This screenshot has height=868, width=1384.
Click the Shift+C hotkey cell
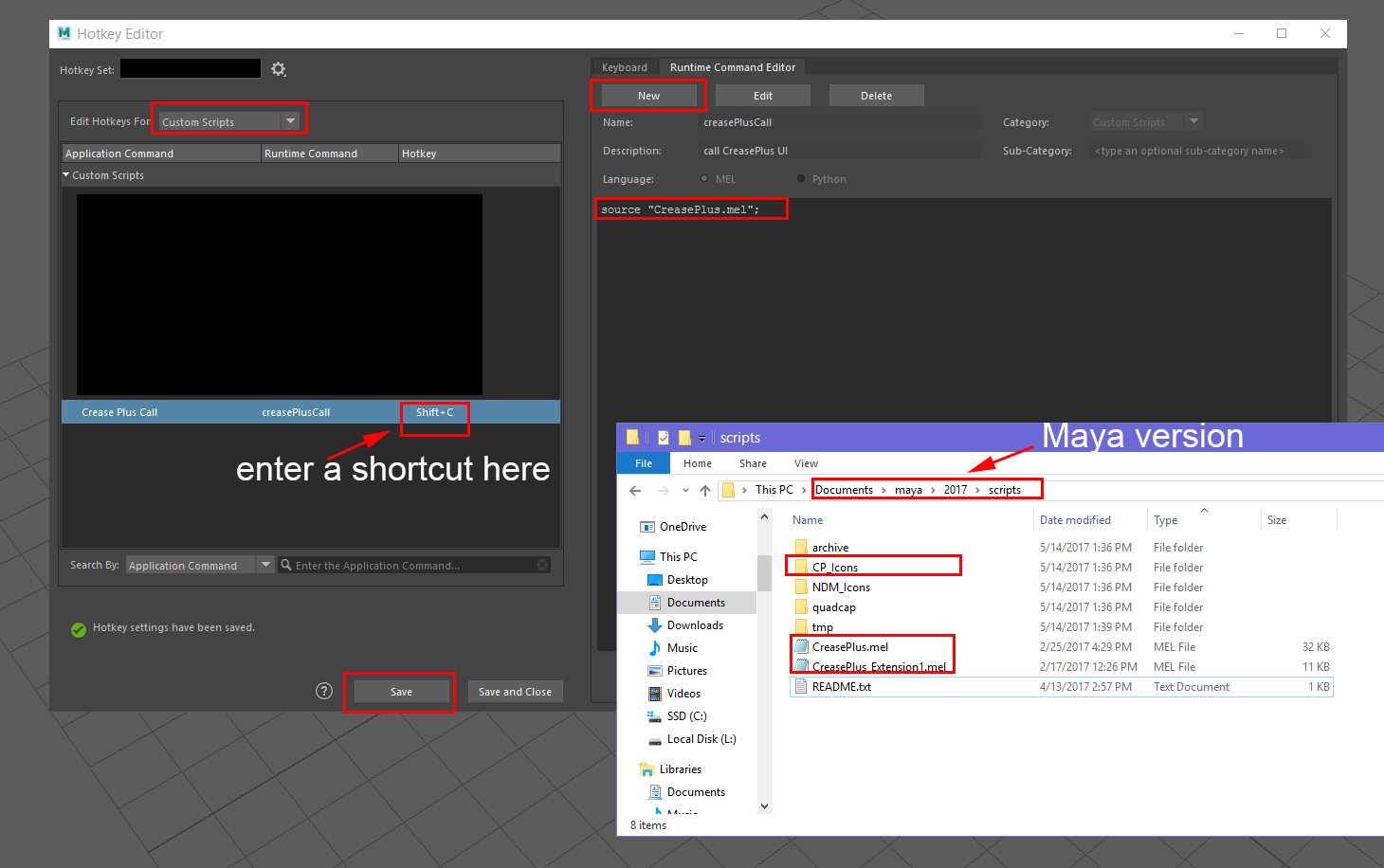click(x=435, y=412)
